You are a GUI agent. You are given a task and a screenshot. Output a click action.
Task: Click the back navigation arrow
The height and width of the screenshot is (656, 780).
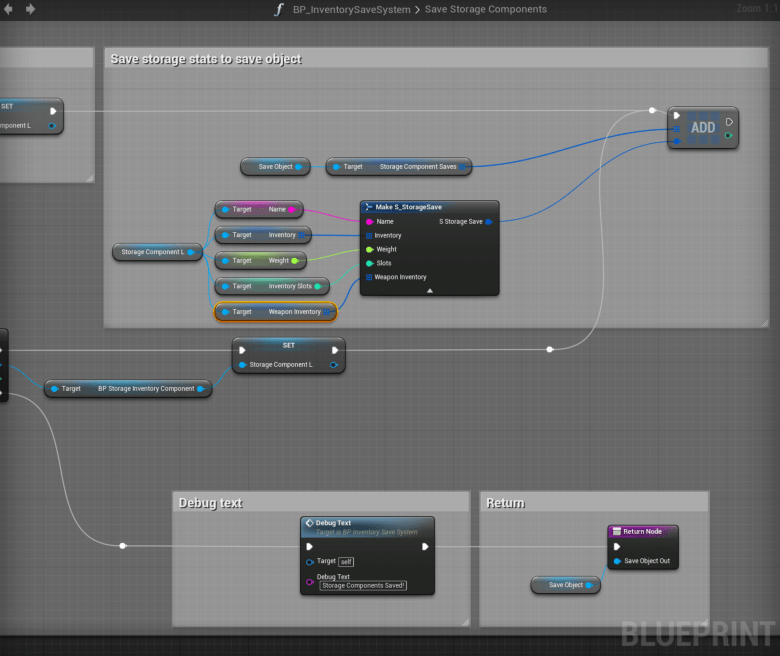pos(10,9)
